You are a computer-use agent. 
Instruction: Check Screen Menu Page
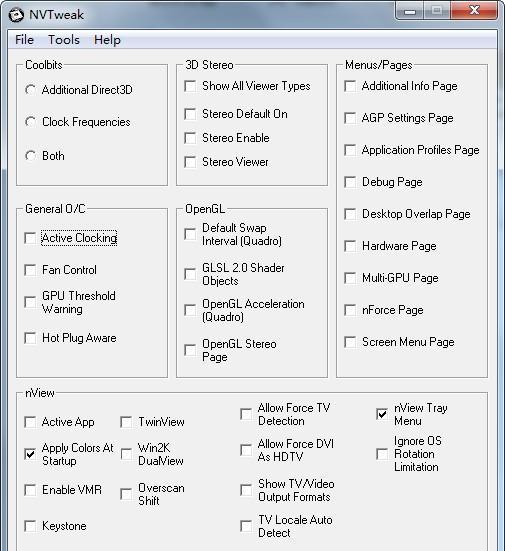[x=350, y=342]
